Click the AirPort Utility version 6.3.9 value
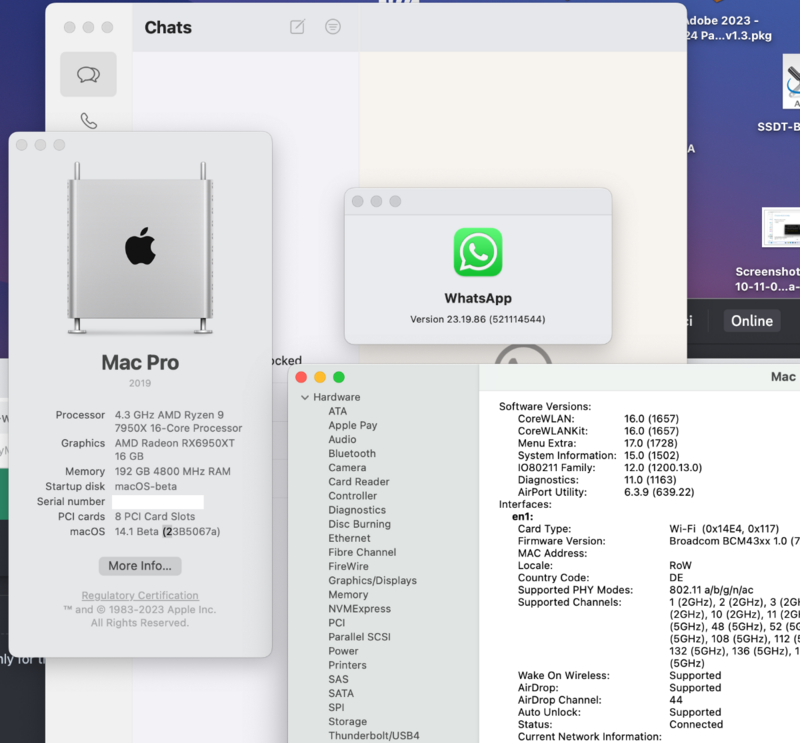 pyautogui.click(x=659, y=492)
